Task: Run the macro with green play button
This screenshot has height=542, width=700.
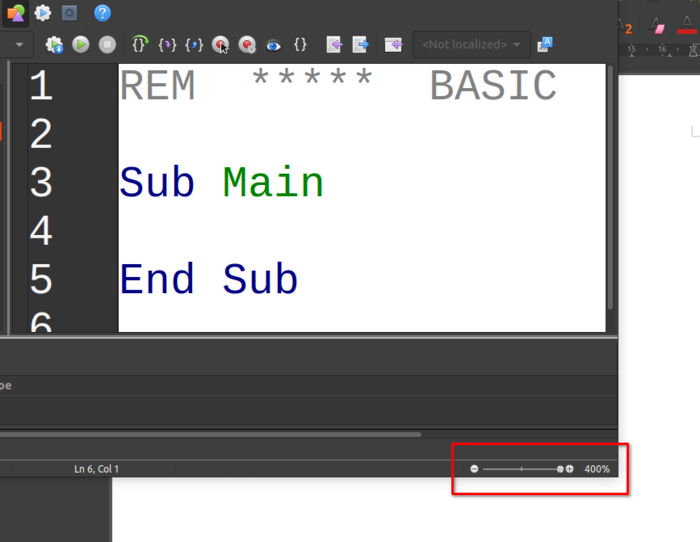Action: coord(81,45)
